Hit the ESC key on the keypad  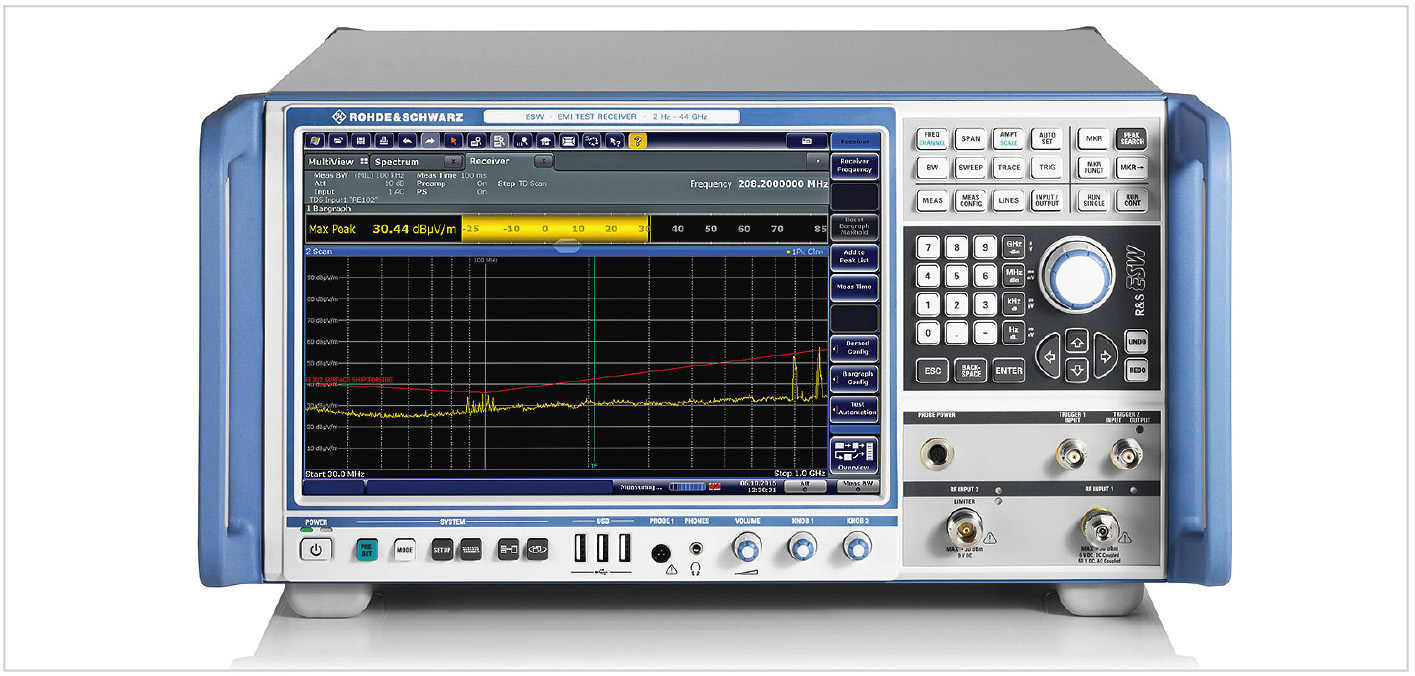(x=933, y=370)
